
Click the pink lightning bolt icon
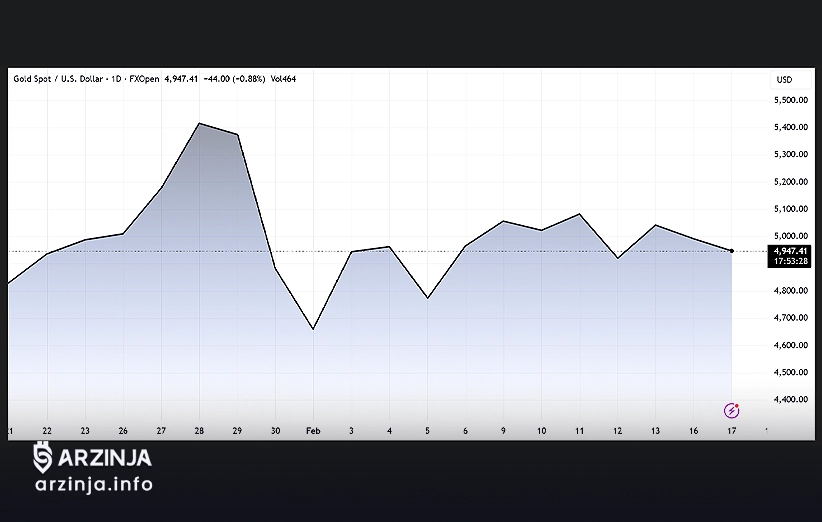point(732,410)
